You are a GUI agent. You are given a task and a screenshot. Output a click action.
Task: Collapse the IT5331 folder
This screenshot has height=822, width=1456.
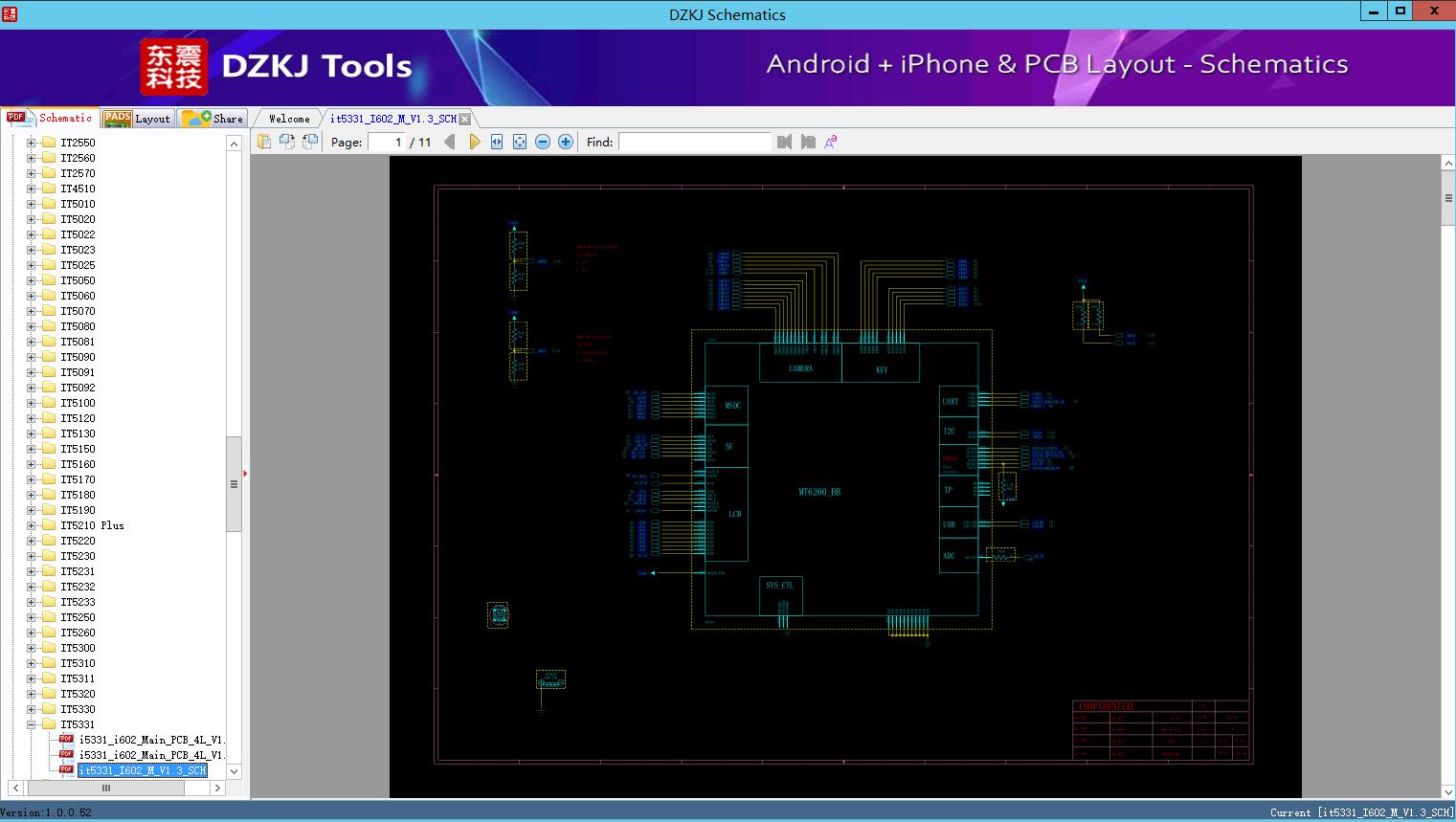[32, 724]
